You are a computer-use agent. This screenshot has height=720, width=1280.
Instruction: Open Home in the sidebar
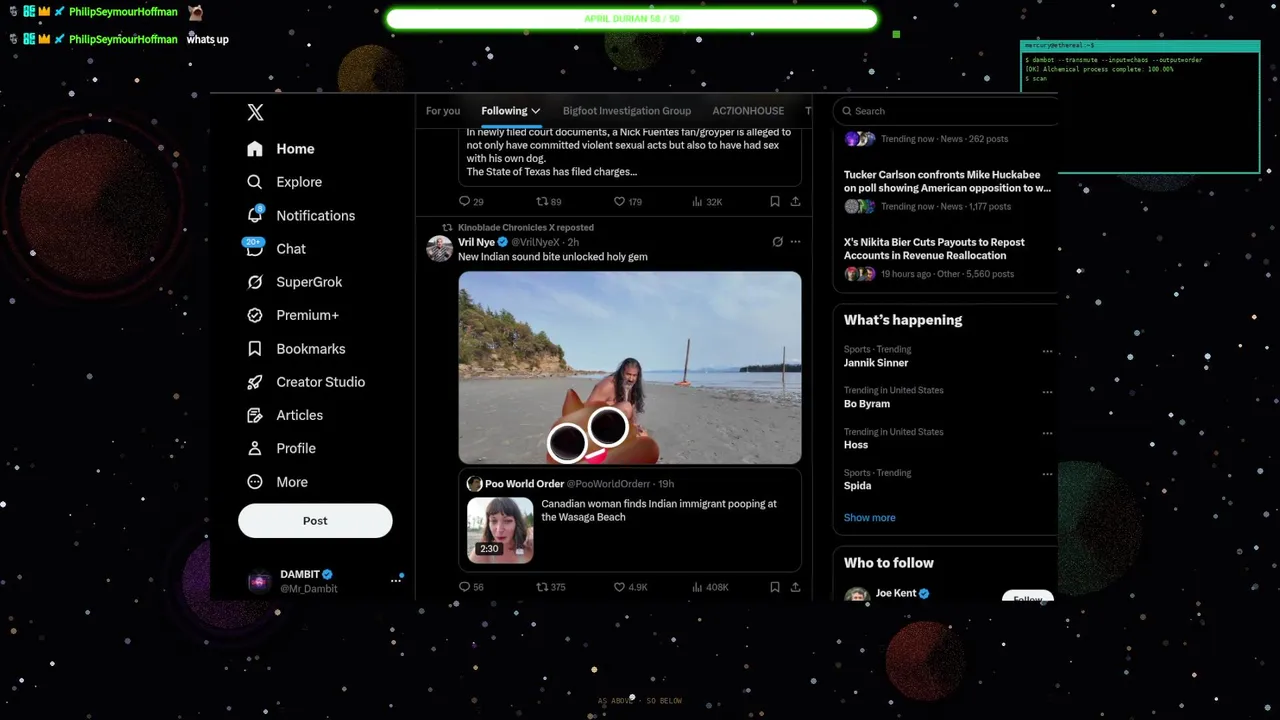[281, 149]
